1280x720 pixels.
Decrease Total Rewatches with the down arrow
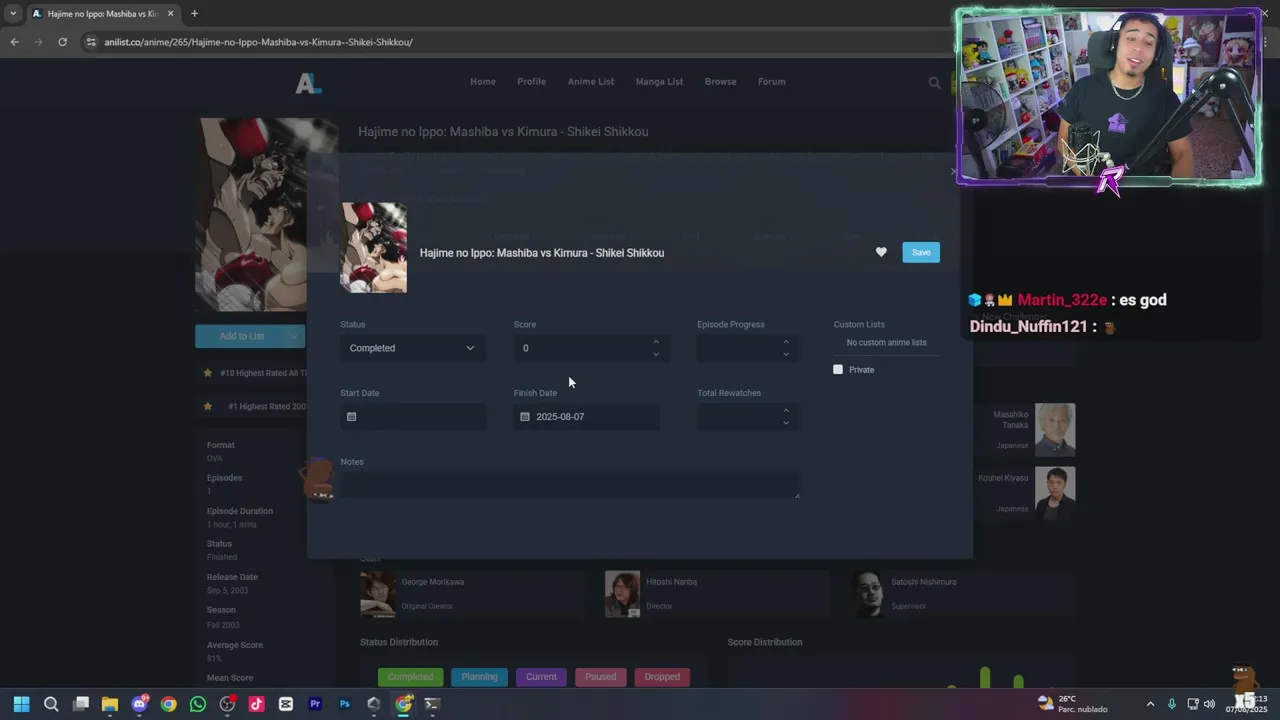[x=786, y=422]
